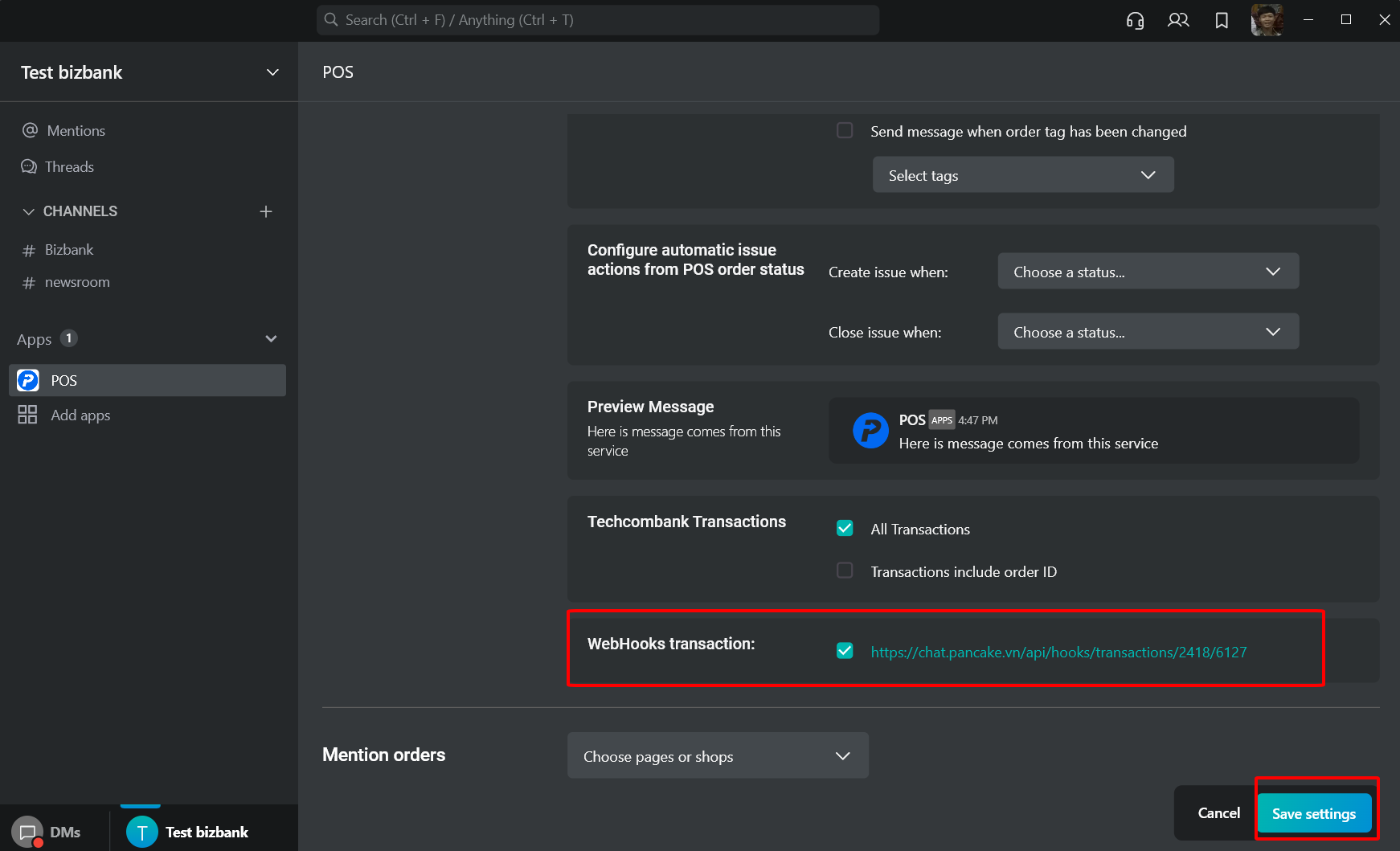This screenshot has width=1400, height=851.
Task: Expand Choose pages or shops dropdown
Action: [717, 756]
